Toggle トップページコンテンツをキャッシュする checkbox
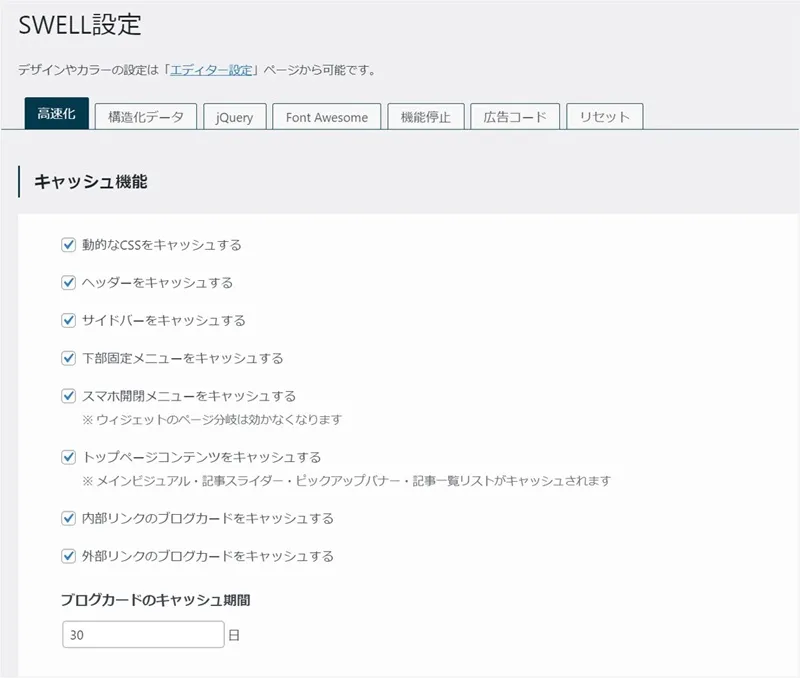 point(69,457)
